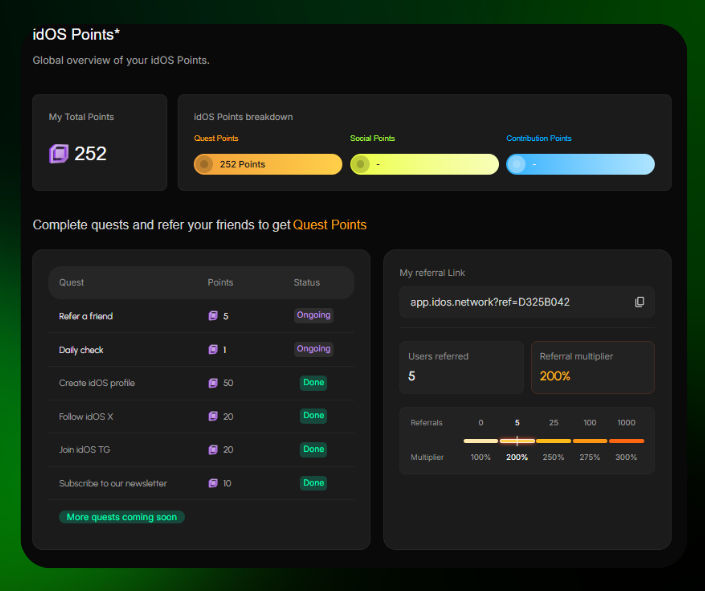This screenshot has width=705, height=591.
Task: Click the blue Contribution Points bar
Action: click(580, 164)
